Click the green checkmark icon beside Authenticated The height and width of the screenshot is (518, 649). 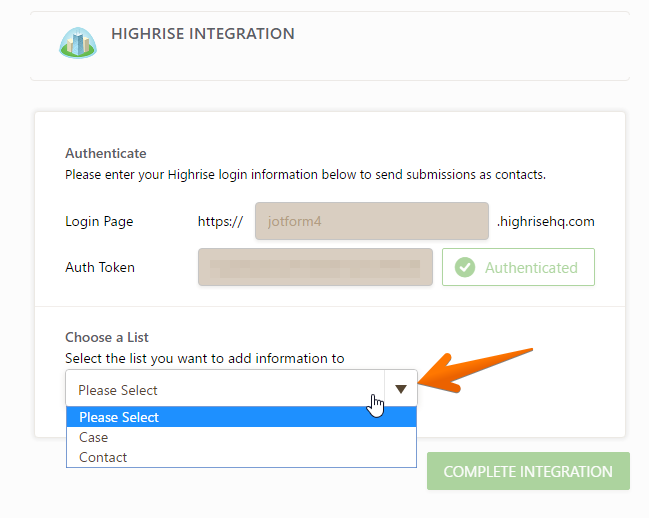(464, 268)
